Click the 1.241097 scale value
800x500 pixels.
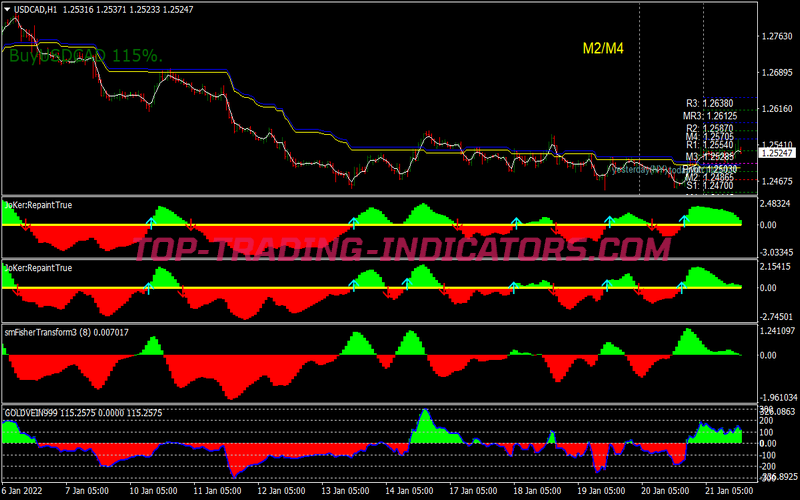tap(778, 331)
